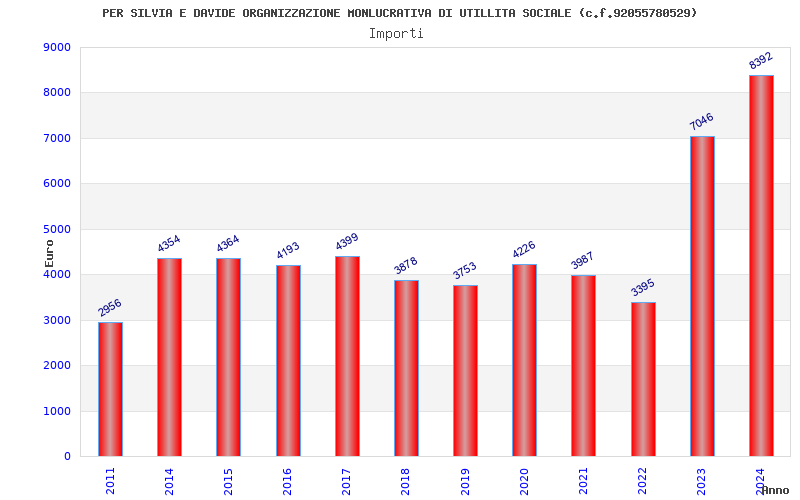Click the value label 4226

pyautogui.click(x=524, y=249)
